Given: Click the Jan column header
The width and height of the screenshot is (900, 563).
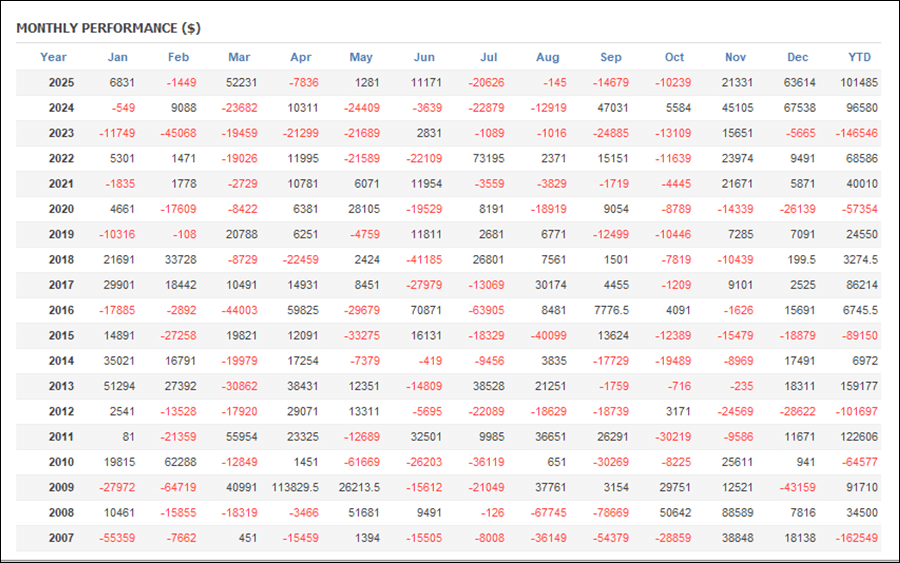Looking at the screenshot, I should click(117, 57).
